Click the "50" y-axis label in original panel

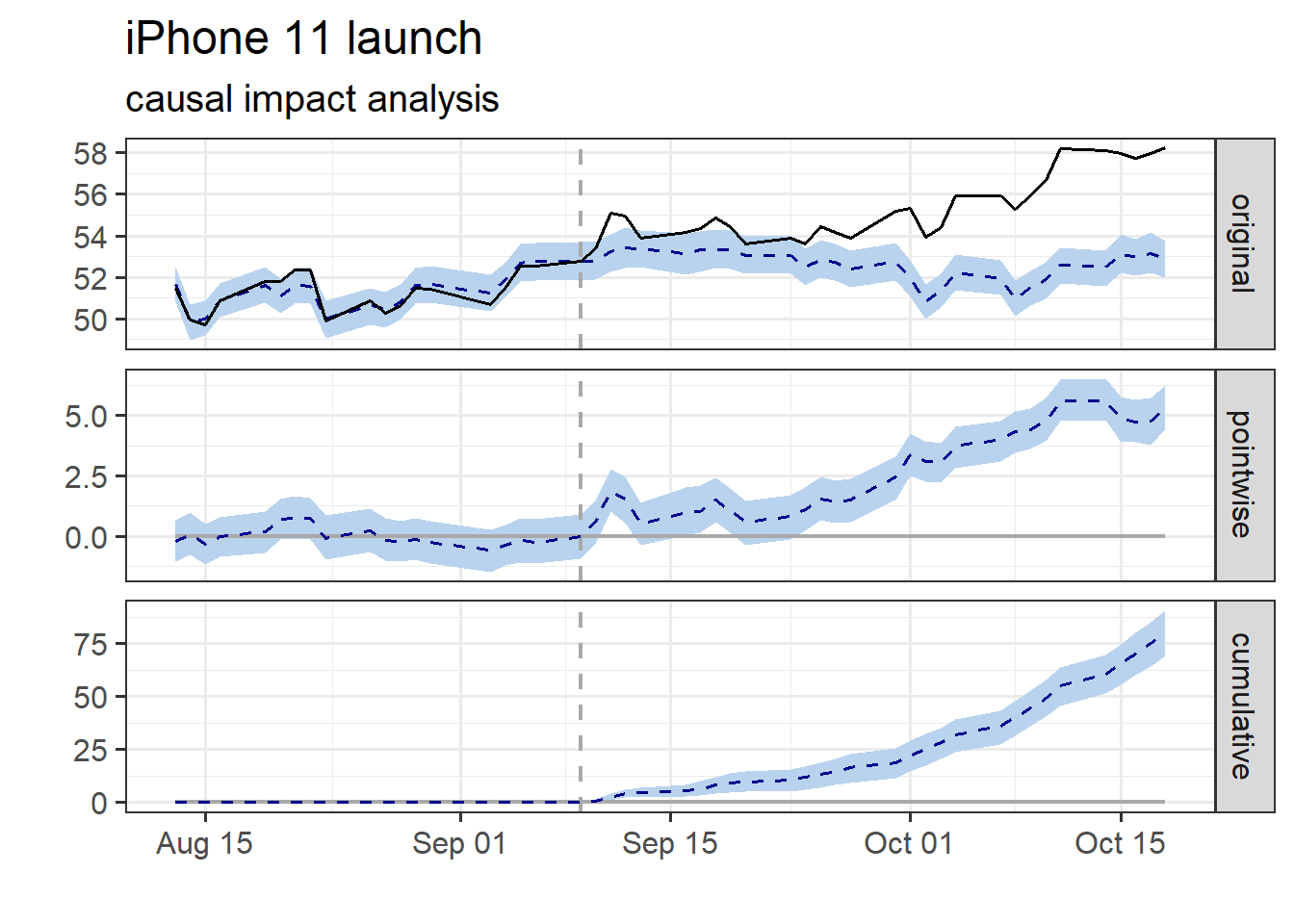(91, 320)
